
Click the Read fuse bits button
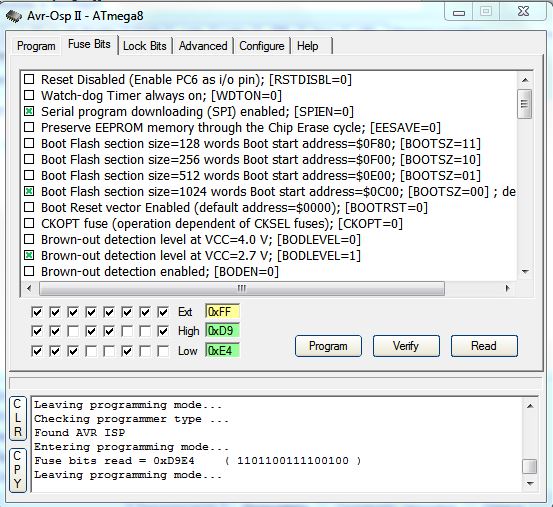pyautogui.click(x=484, y=346)
